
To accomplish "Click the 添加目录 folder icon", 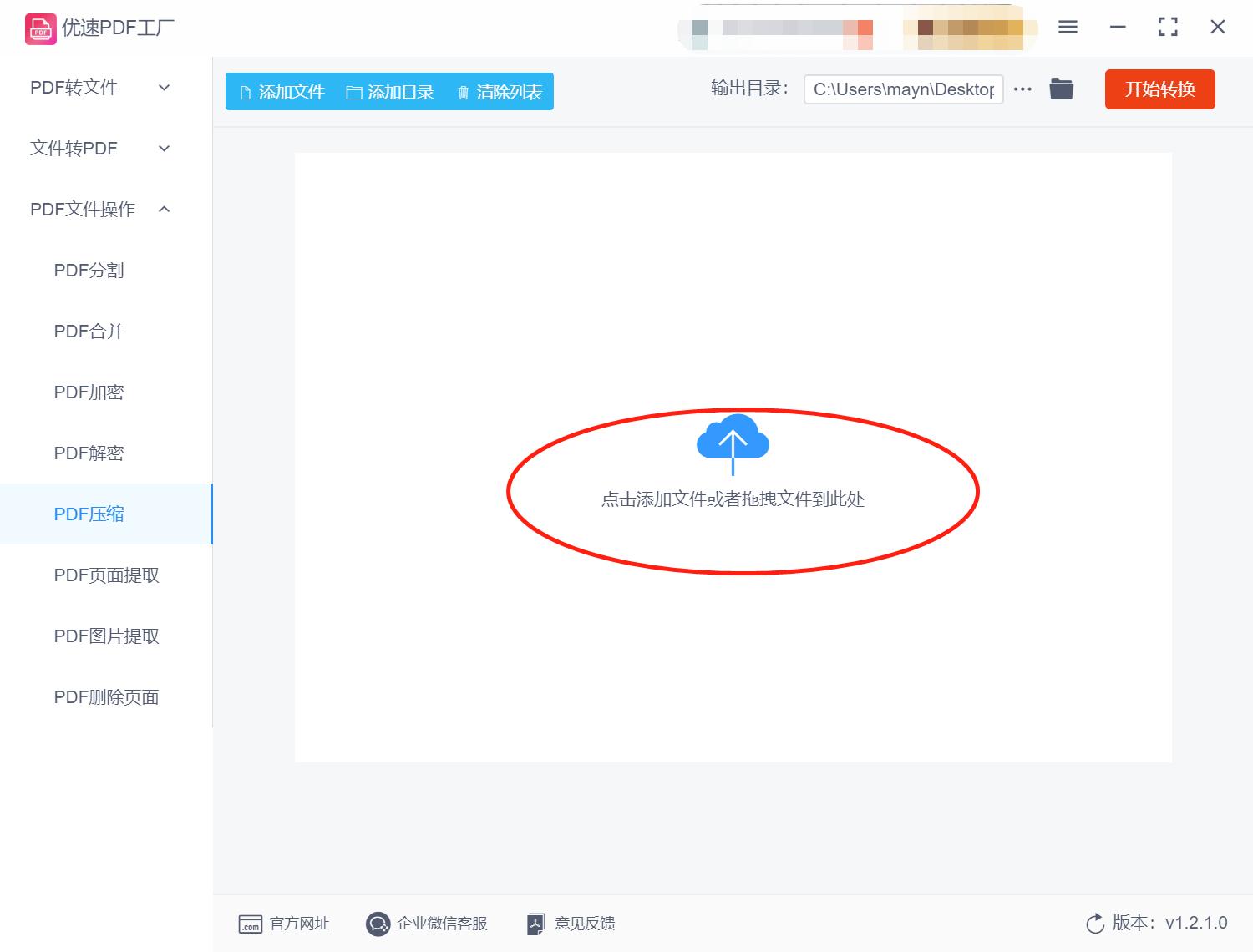I will (x=353, y=92).
